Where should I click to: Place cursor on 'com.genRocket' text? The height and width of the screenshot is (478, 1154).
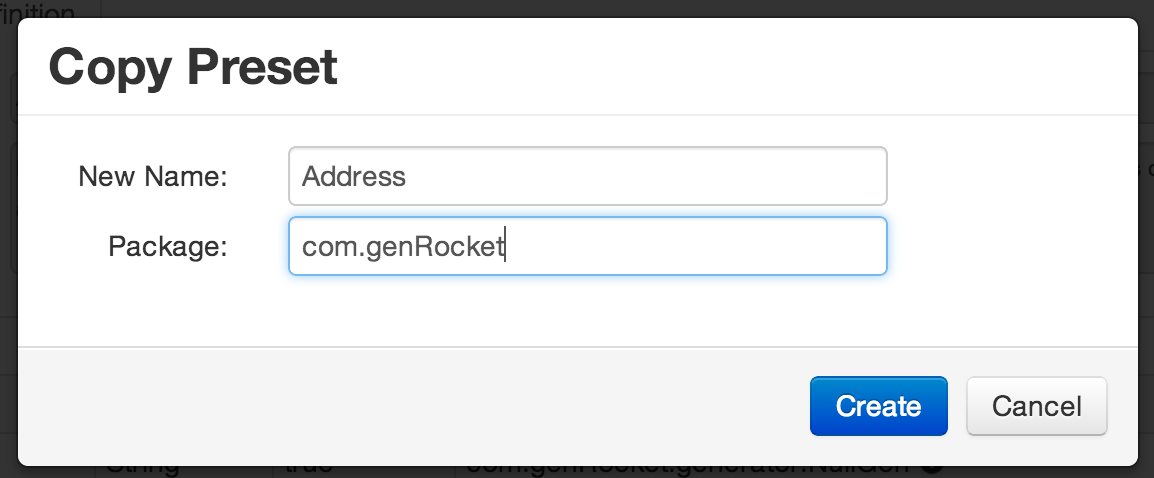coord(403,246)
